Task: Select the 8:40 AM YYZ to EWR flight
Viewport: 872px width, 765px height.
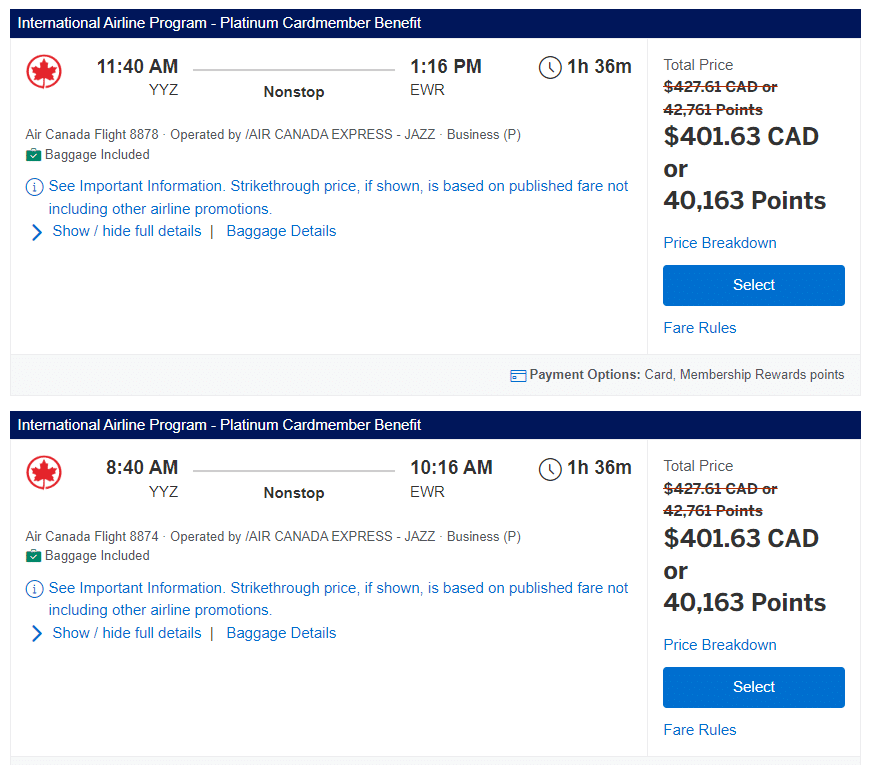Action: (753, 687)
